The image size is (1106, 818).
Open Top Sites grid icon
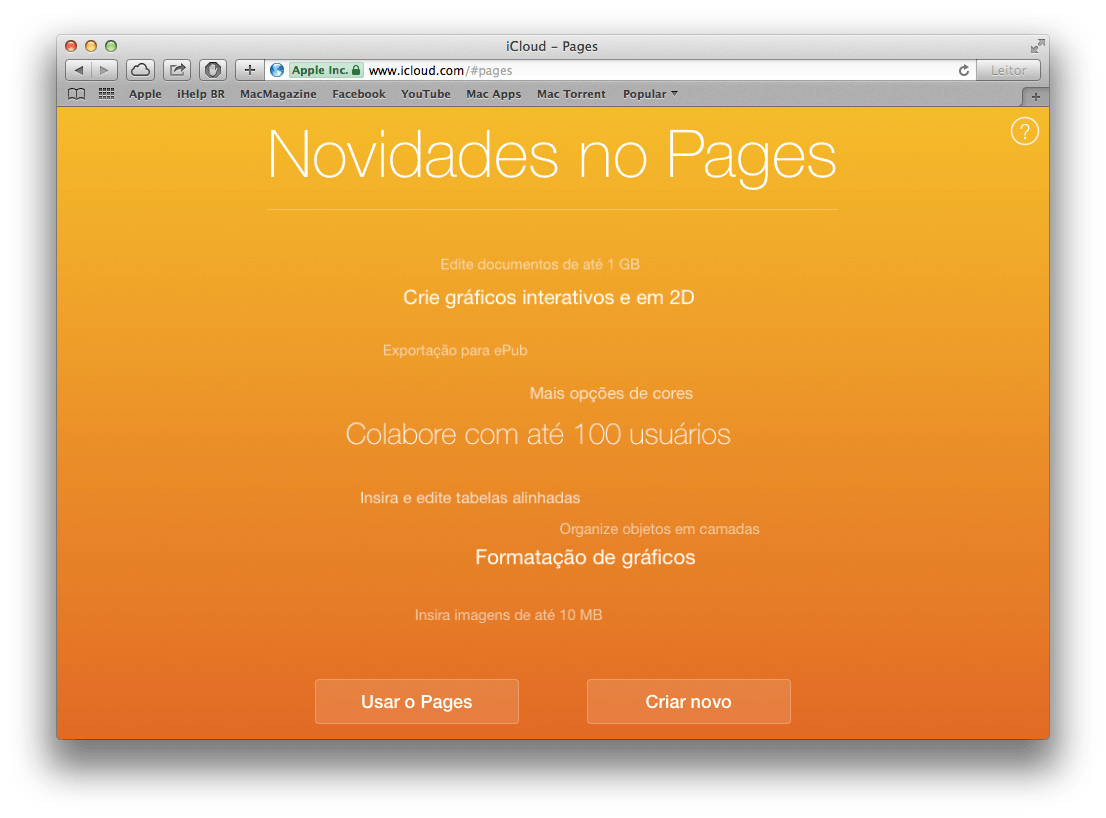point(107,94)
